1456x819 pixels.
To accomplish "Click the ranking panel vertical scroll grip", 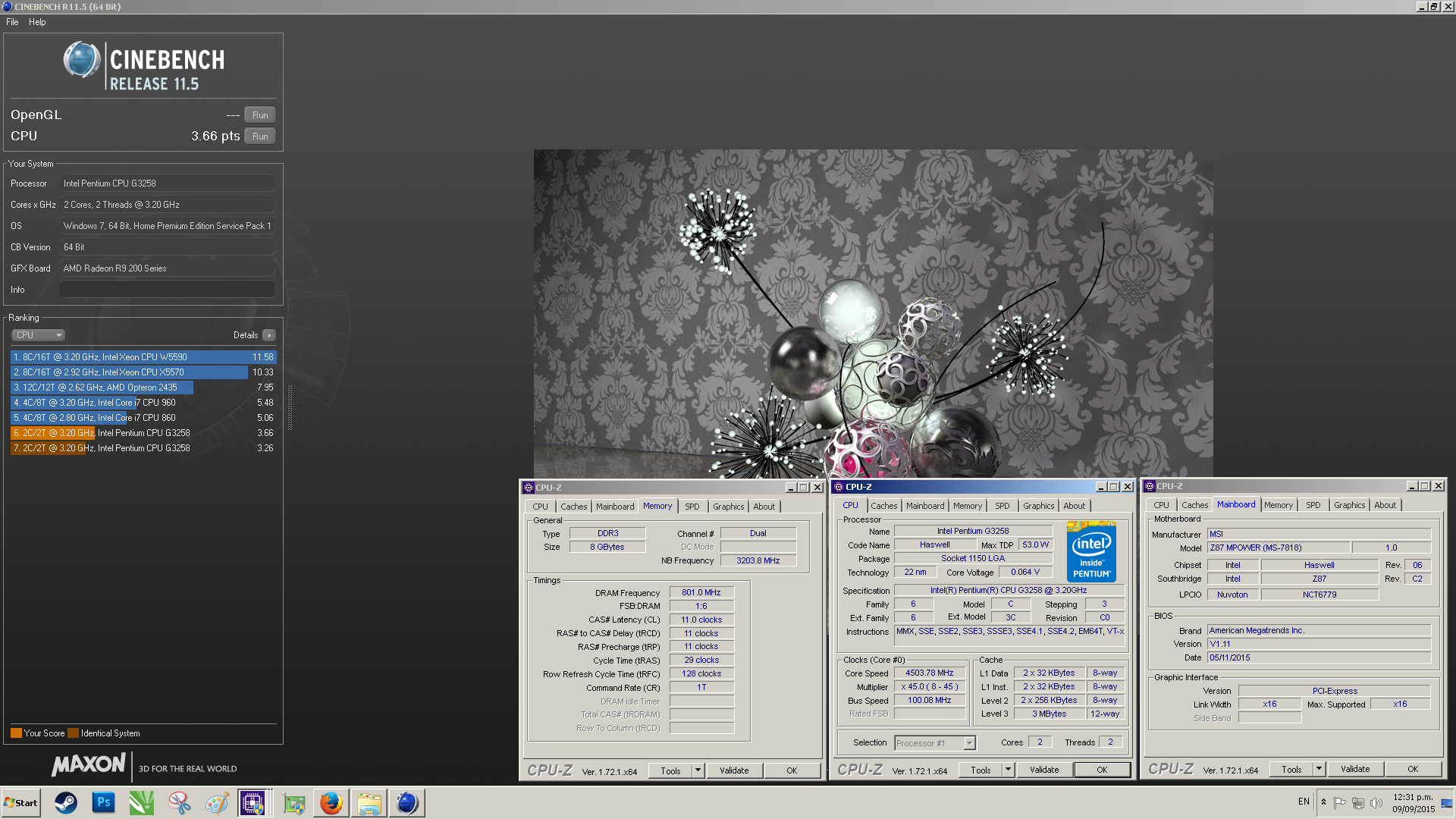I will click(x=290, y=408).
